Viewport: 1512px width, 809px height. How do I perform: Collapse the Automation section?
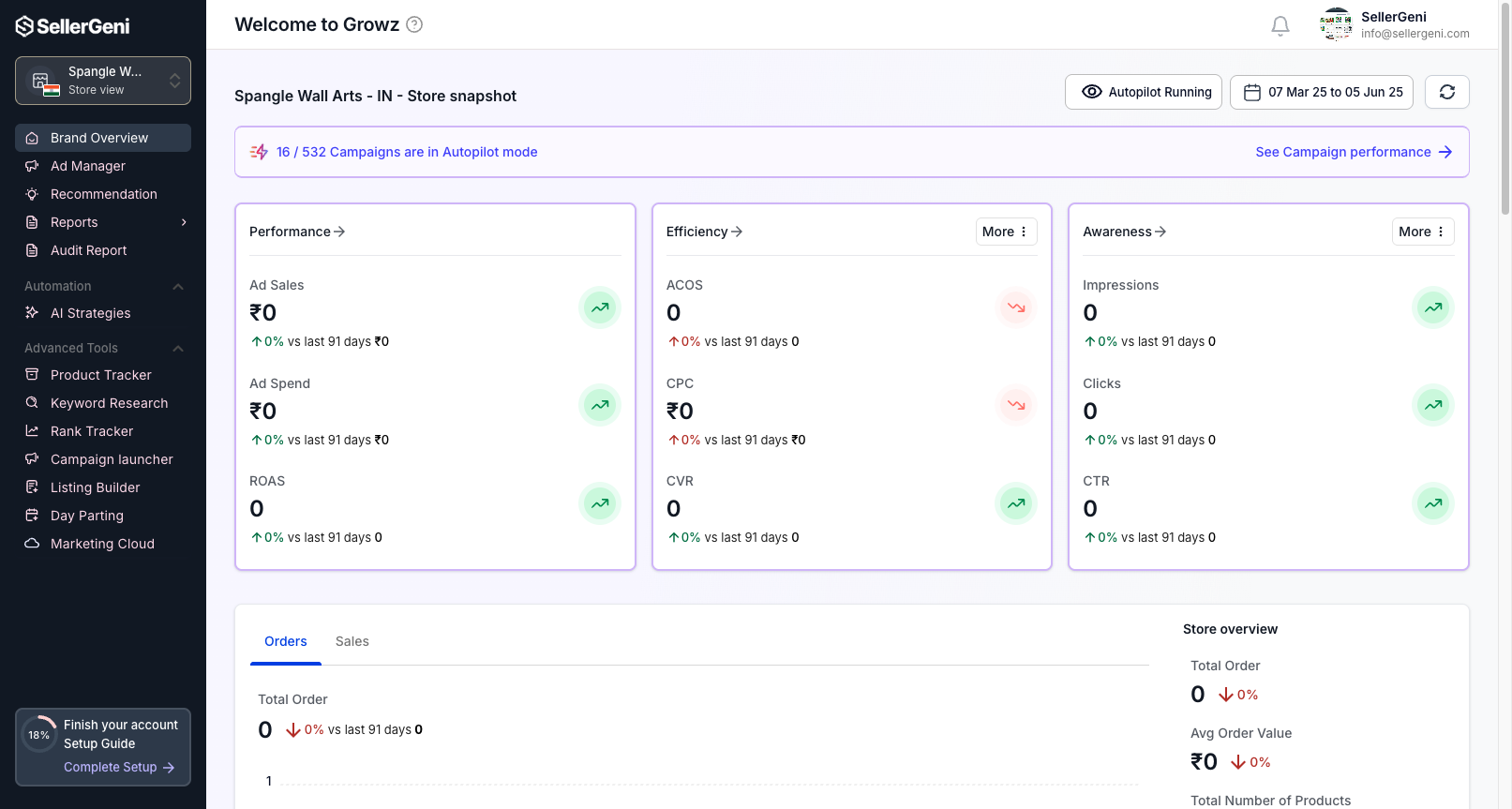click(x=178, y=287)
